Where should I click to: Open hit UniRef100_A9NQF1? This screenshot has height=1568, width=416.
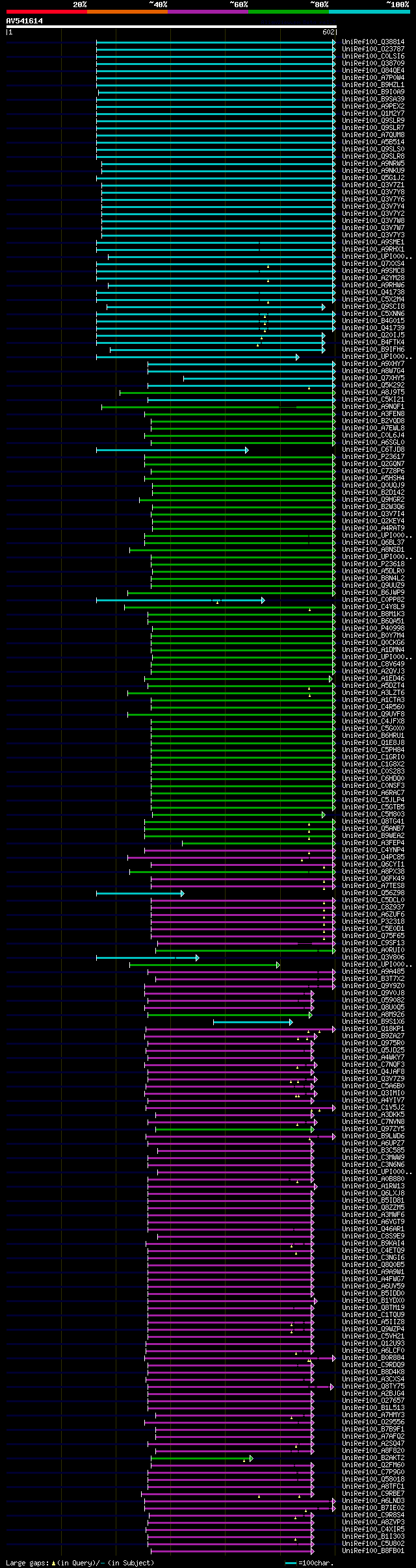373,407
